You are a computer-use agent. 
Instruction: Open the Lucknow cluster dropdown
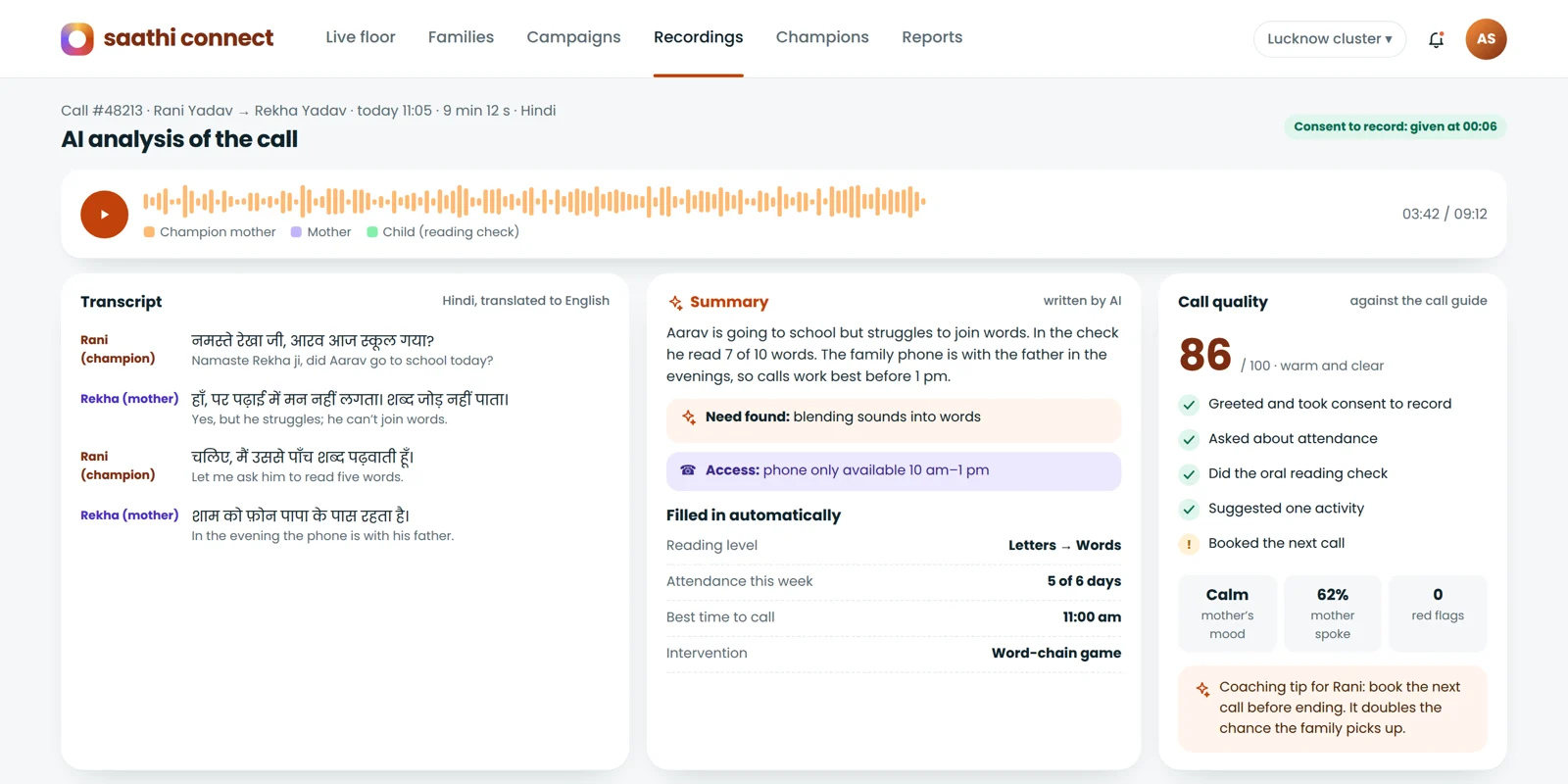pyautogui.click(x=1329, y=39)
